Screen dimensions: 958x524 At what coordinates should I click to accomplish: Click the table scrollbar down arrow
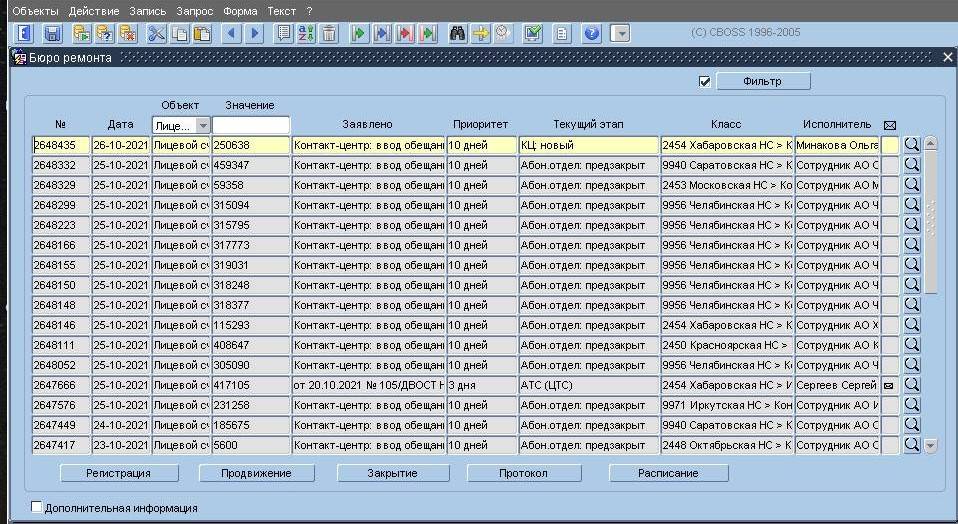tap(931, 446)
